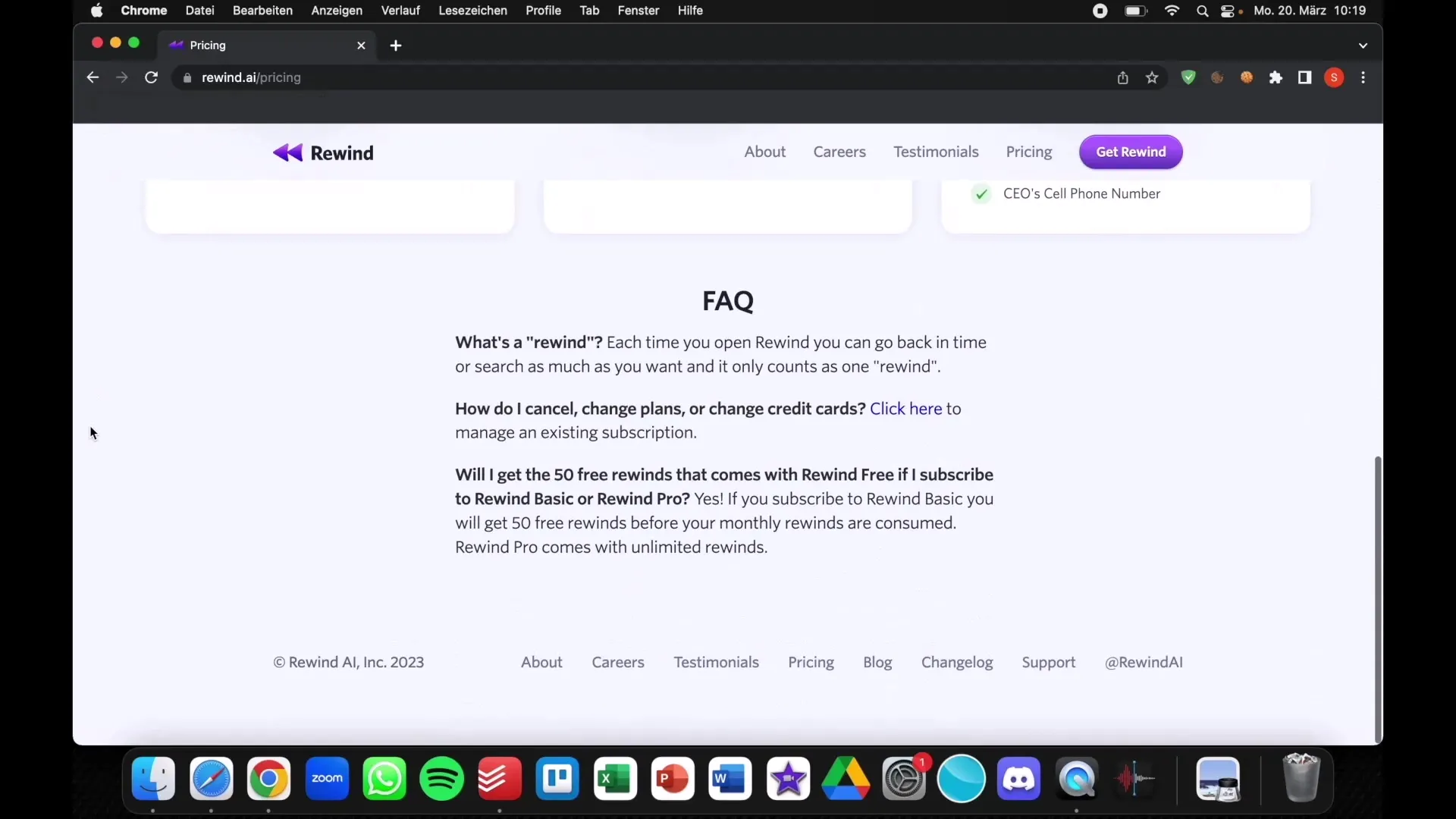Launch Discord from the dock
This screenshot has width=1456, height=819.
pyautogui.click(x=1018, y=778)
